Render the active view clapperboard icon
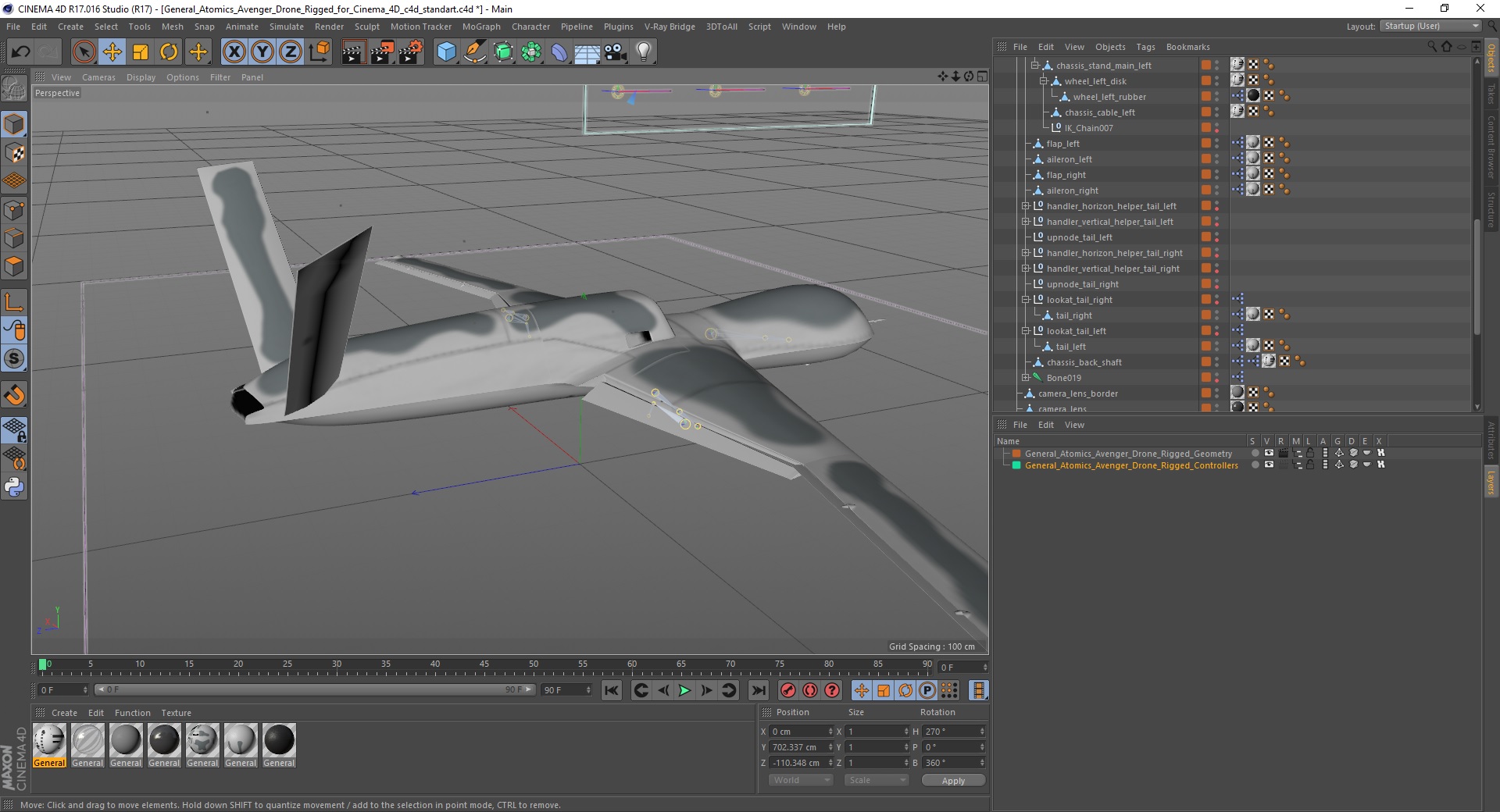Viewport: 1500px width, 812px height. coord(353,52)
